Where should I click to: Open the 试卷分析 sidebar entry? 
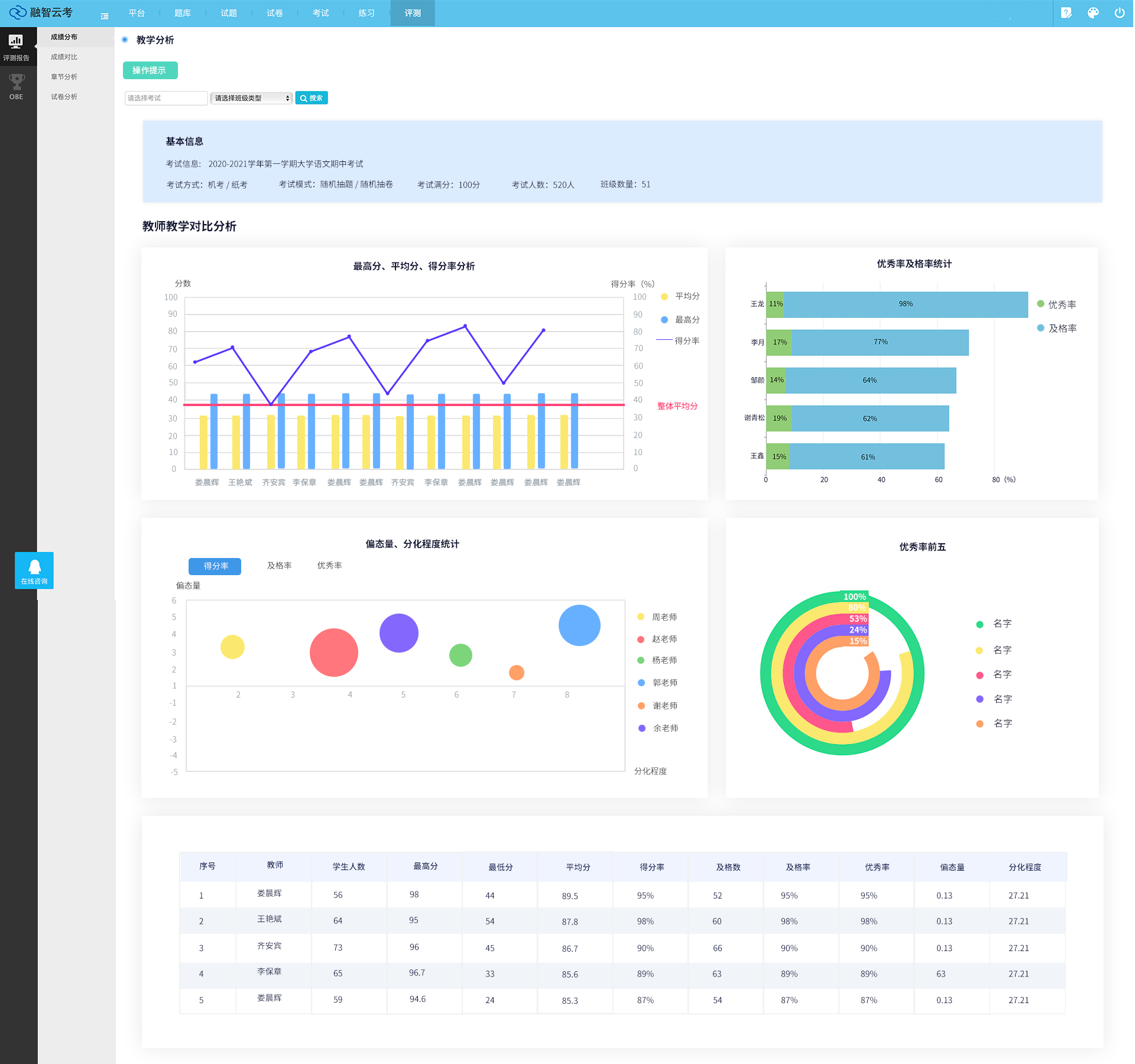tap(64, 96)
